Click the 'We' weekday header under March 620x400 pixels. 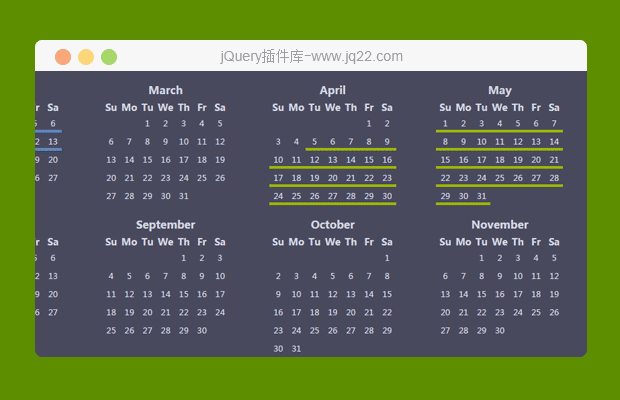166,108
